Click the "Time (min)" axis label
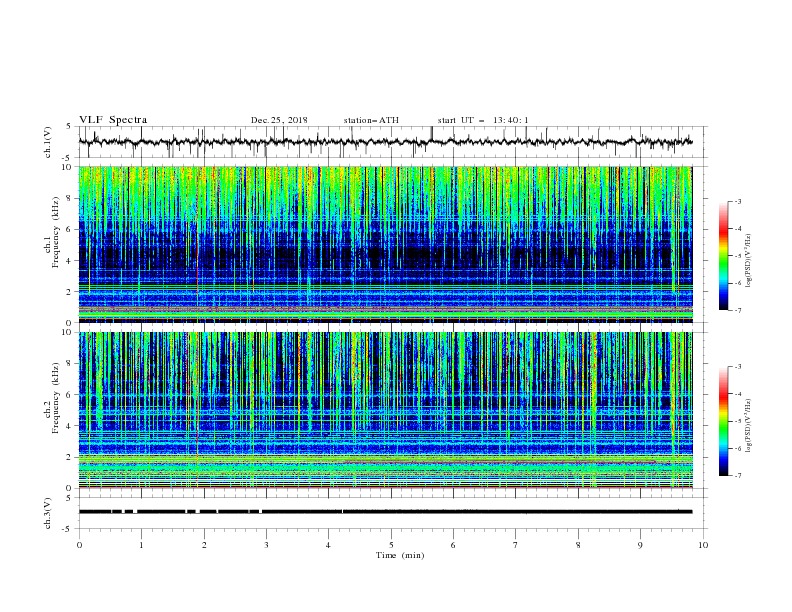Screen dimensions: 792x612 400,555
